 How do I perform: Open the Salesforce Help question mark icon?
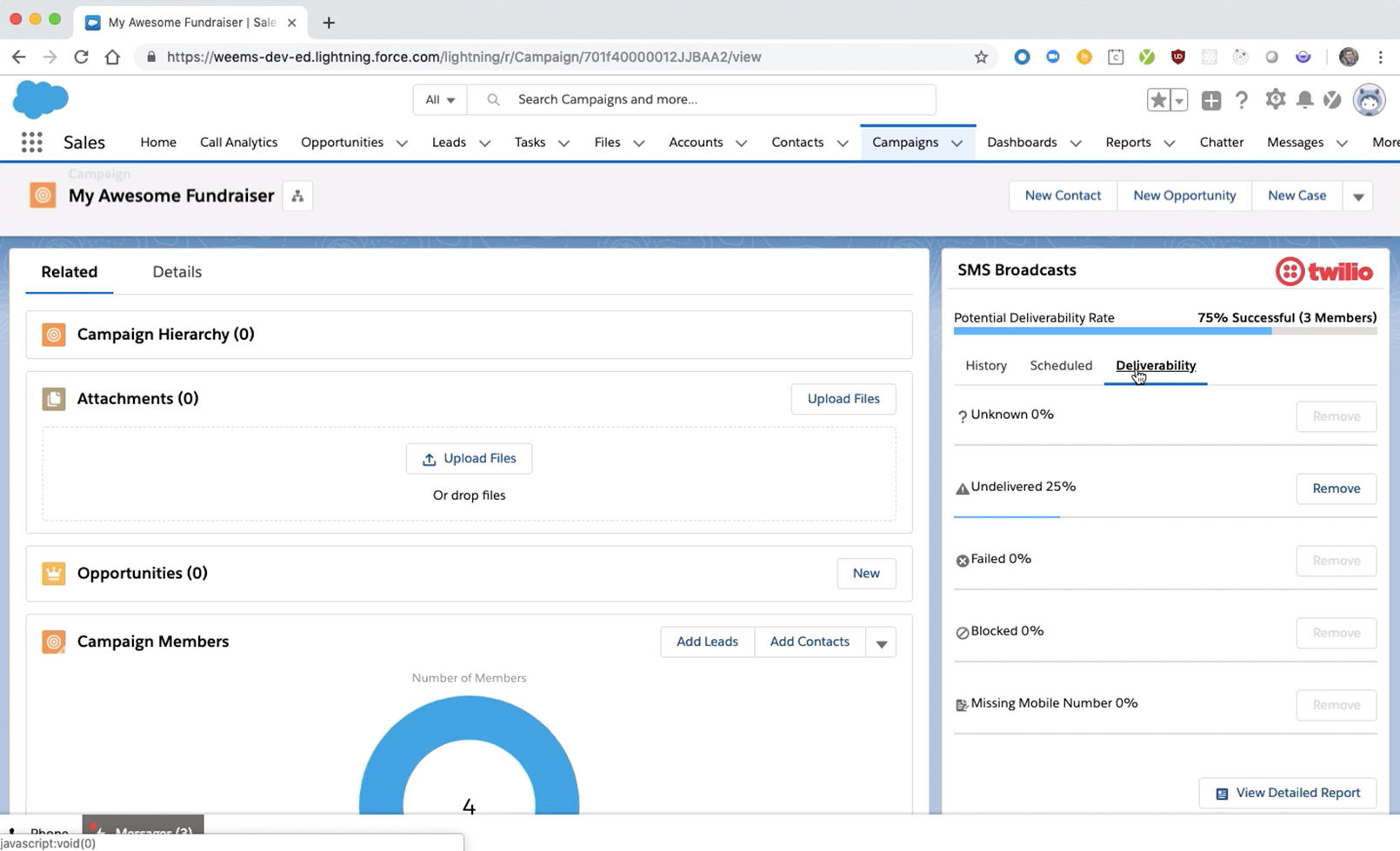click(x=1242, y=101)
